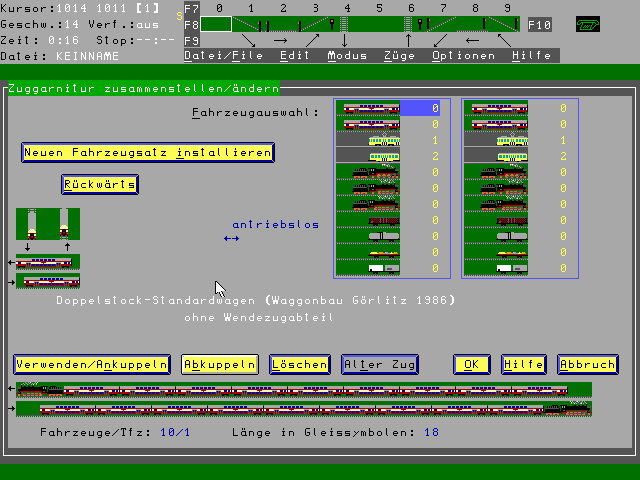The width and height of the screenshot is (640, 480).
Task: Toggle the Alter Zug button
Action: 379,365
